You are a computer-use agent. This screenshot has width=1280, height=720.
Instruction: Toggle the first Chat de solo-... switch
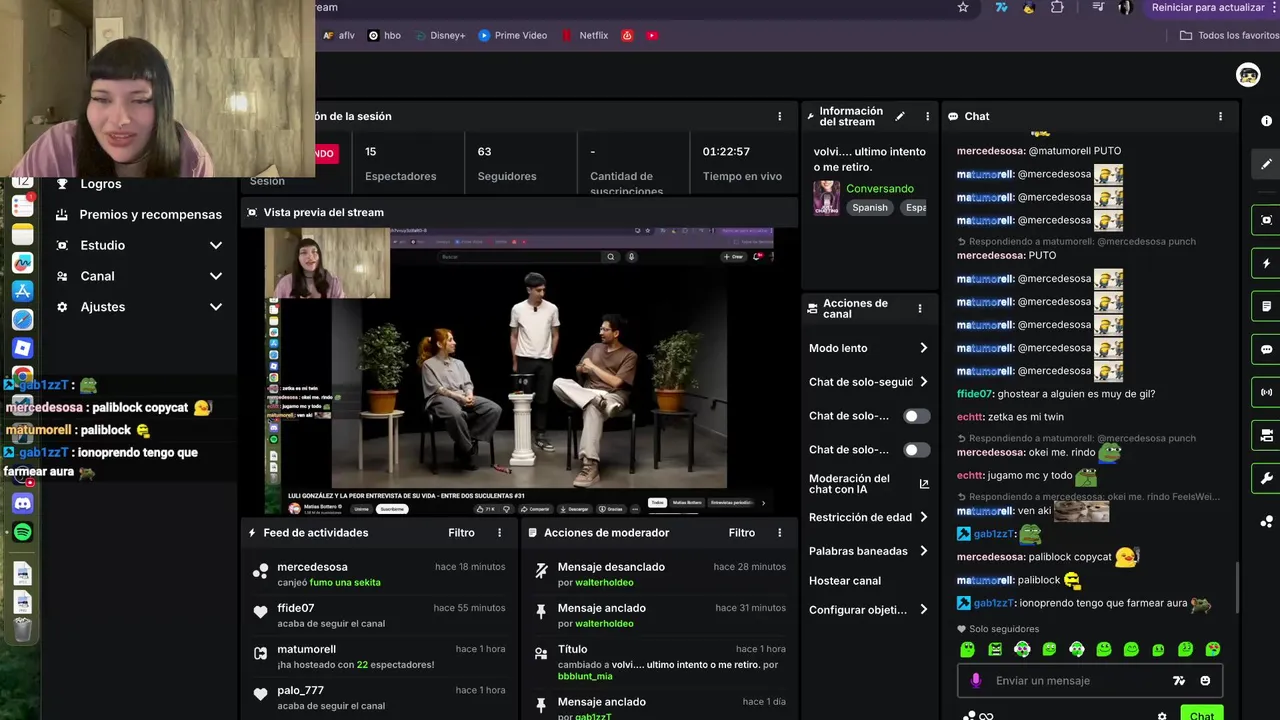tap(916, 416)
